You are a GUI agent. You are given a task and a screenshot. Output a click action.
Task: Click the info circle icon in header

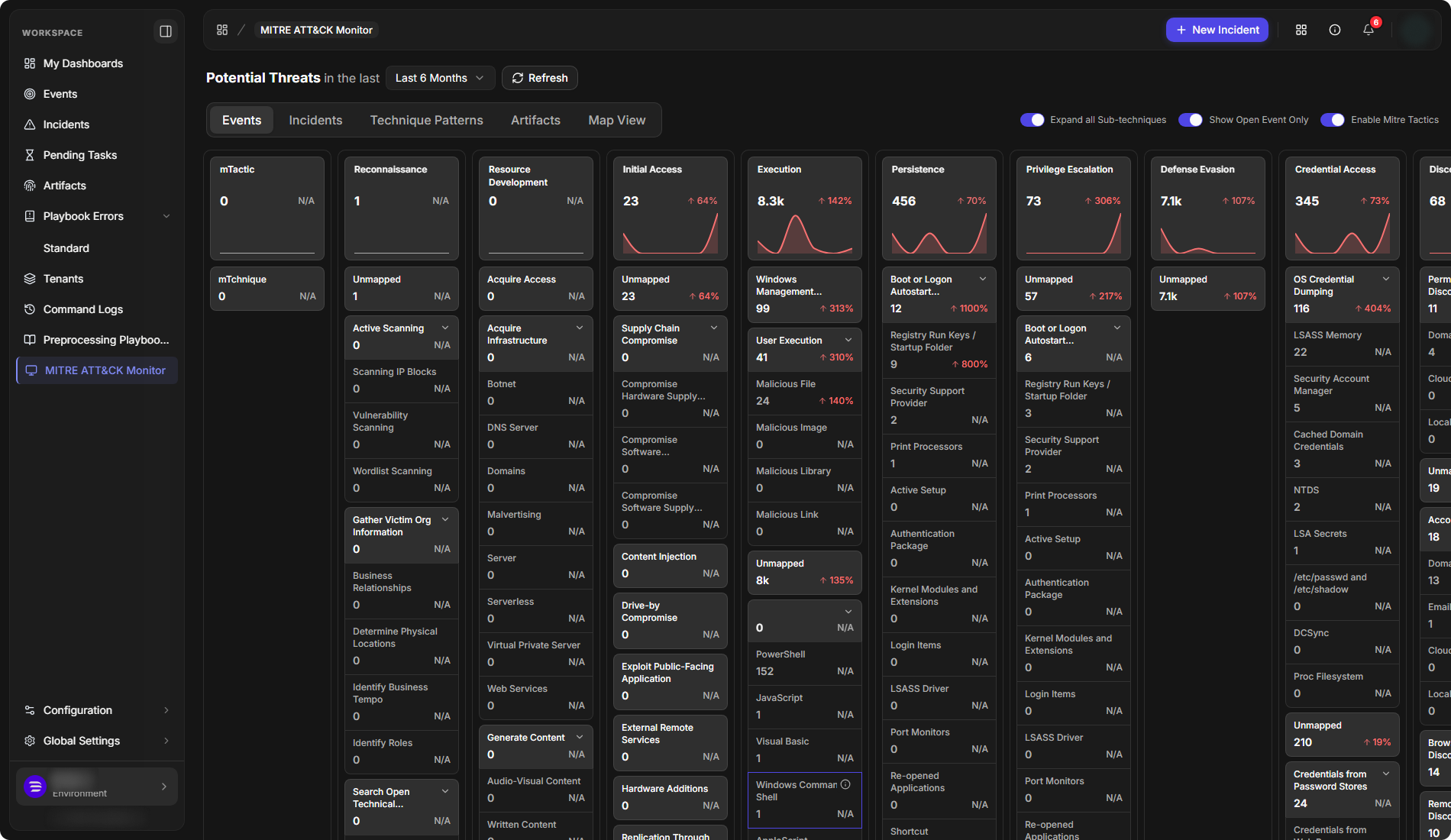click(x=1335, y=30)
